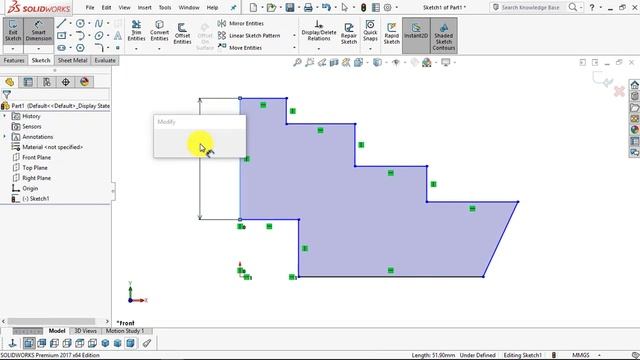The height and width of the screenshot is (360, 640).
Task: Click Move Entities
Action: (240, 47)
